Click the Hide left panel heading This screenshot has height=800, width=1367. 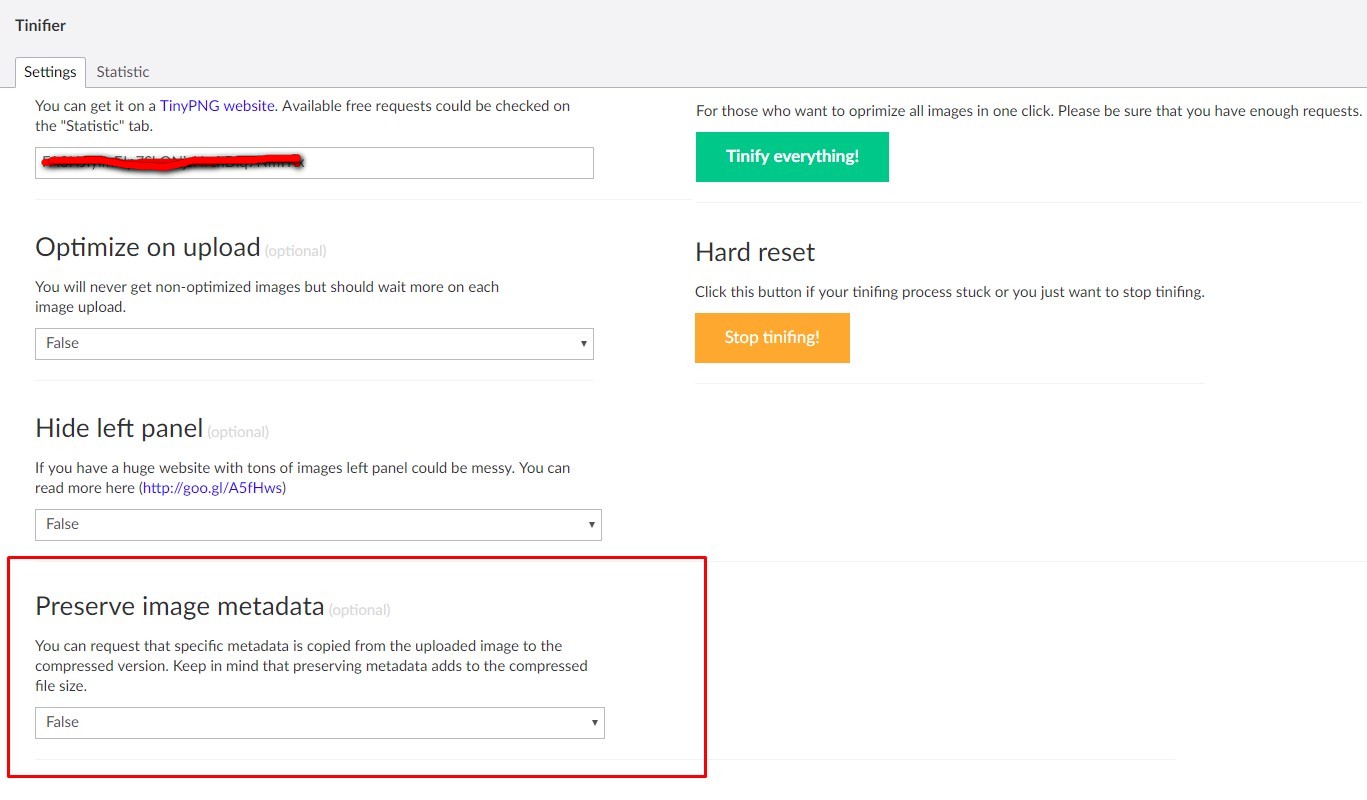pyautogui.click(x=119, y=429)
